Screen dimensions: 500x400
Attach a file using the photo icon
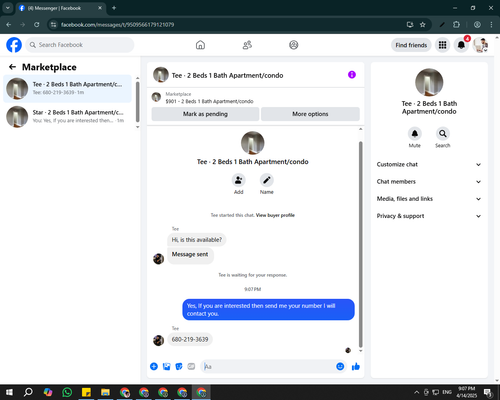tap(166, 367)
